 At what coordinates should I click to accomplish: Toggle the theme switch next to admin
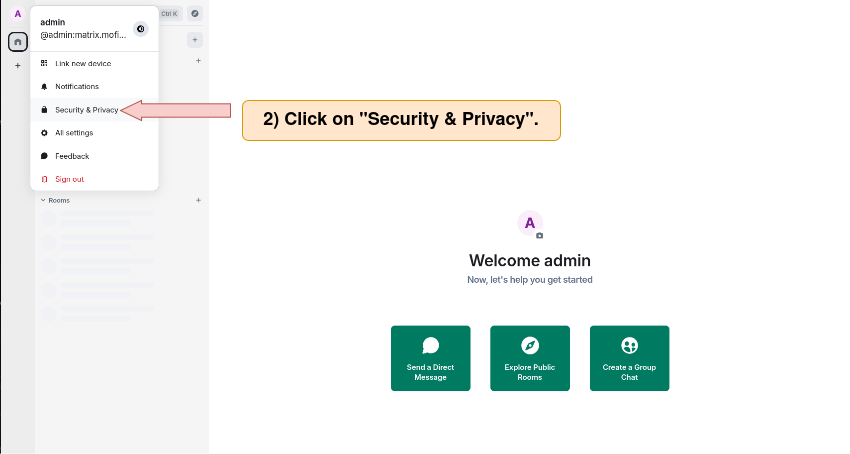point(140,29)
